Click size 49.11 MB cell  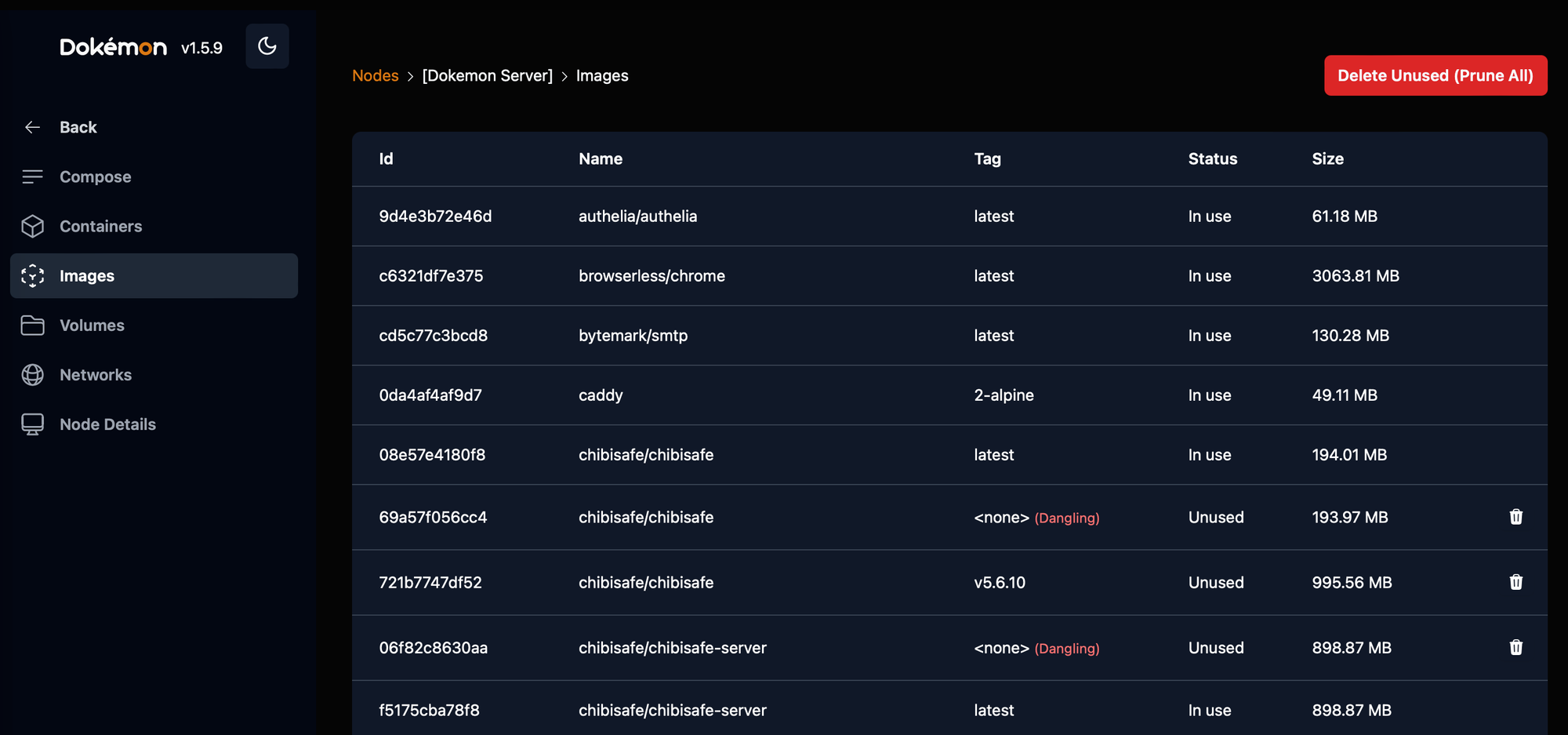tap(1345, 395)
